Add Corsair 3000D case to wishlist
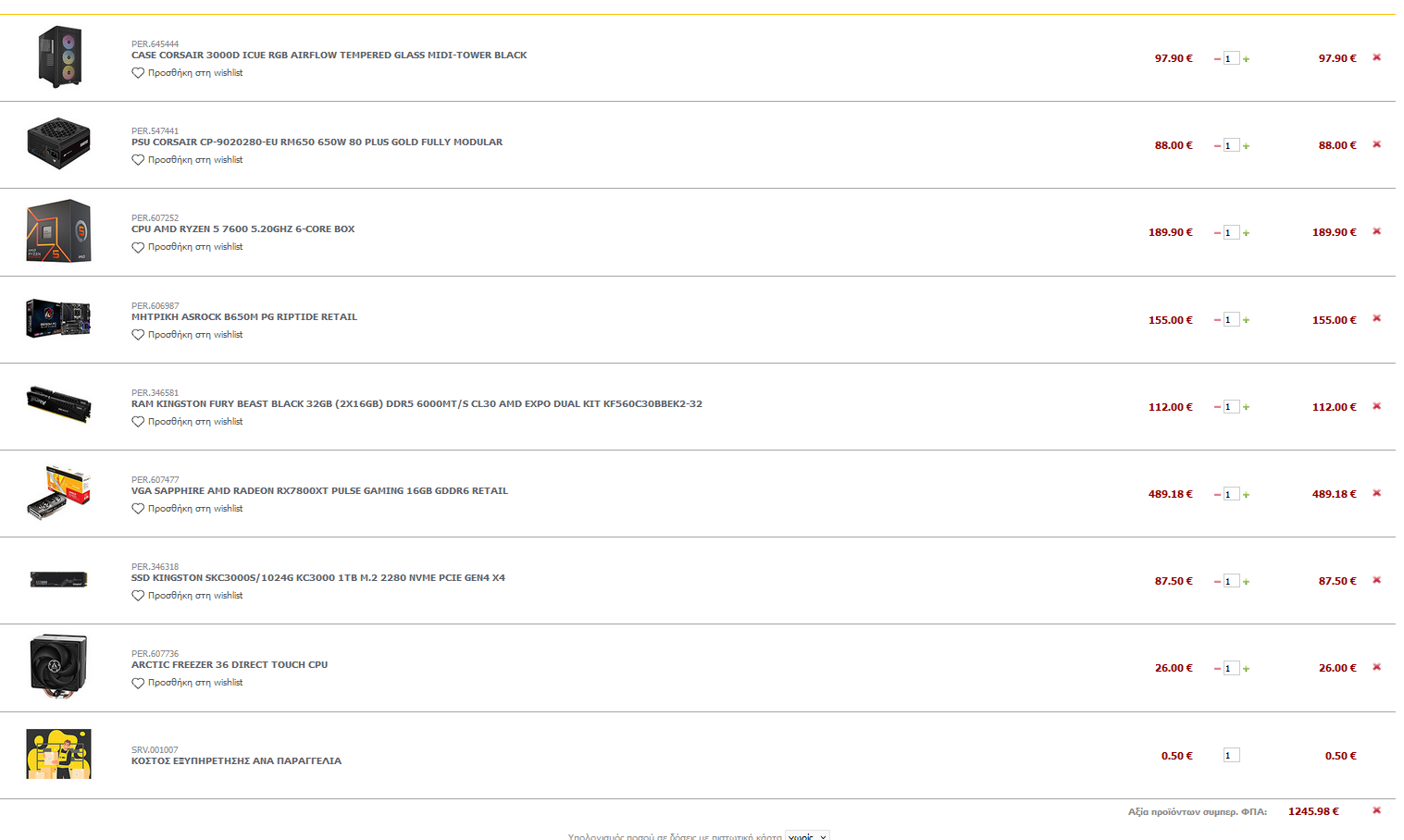 187,73
